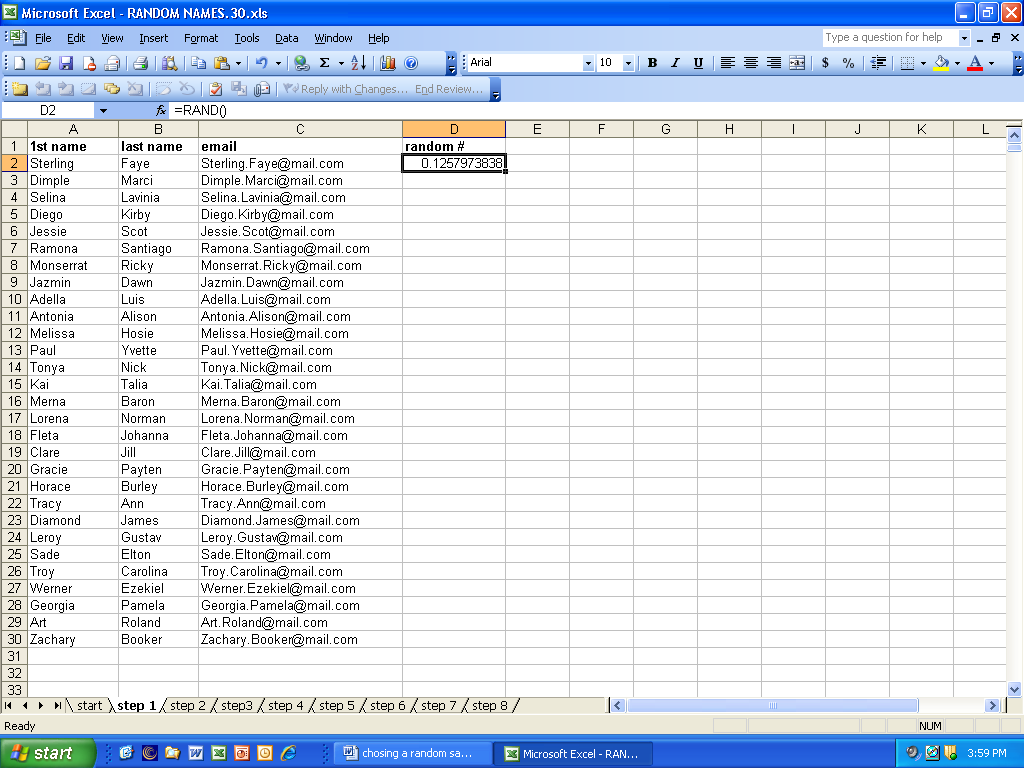The width and height of the screenshot is (1024, 768).
Task: Click the Copy icon
Action: tap(198, 63)
